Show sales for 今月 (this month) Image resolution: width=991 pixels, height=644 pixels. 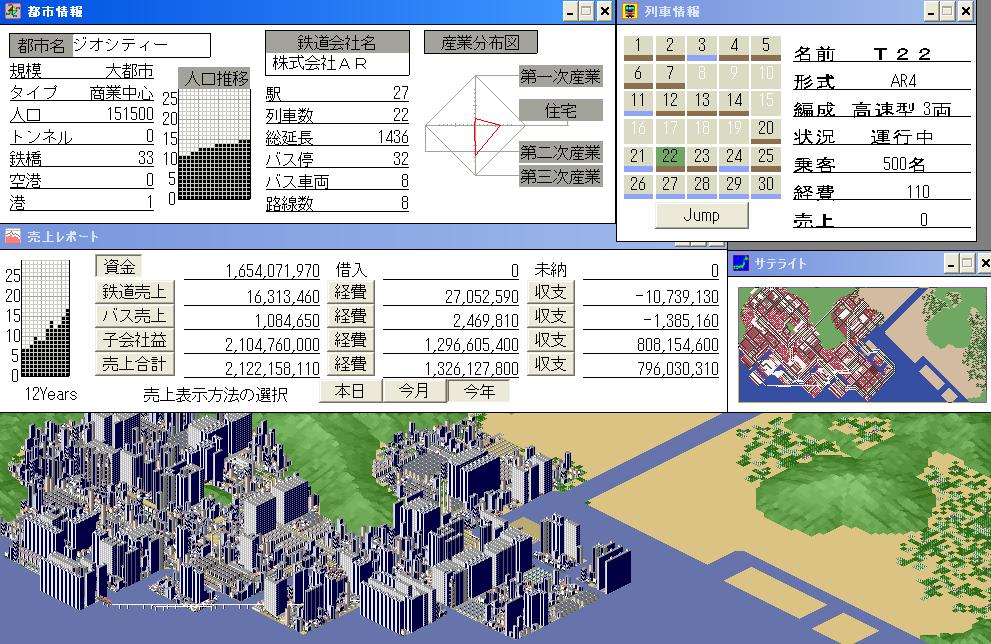414,391
